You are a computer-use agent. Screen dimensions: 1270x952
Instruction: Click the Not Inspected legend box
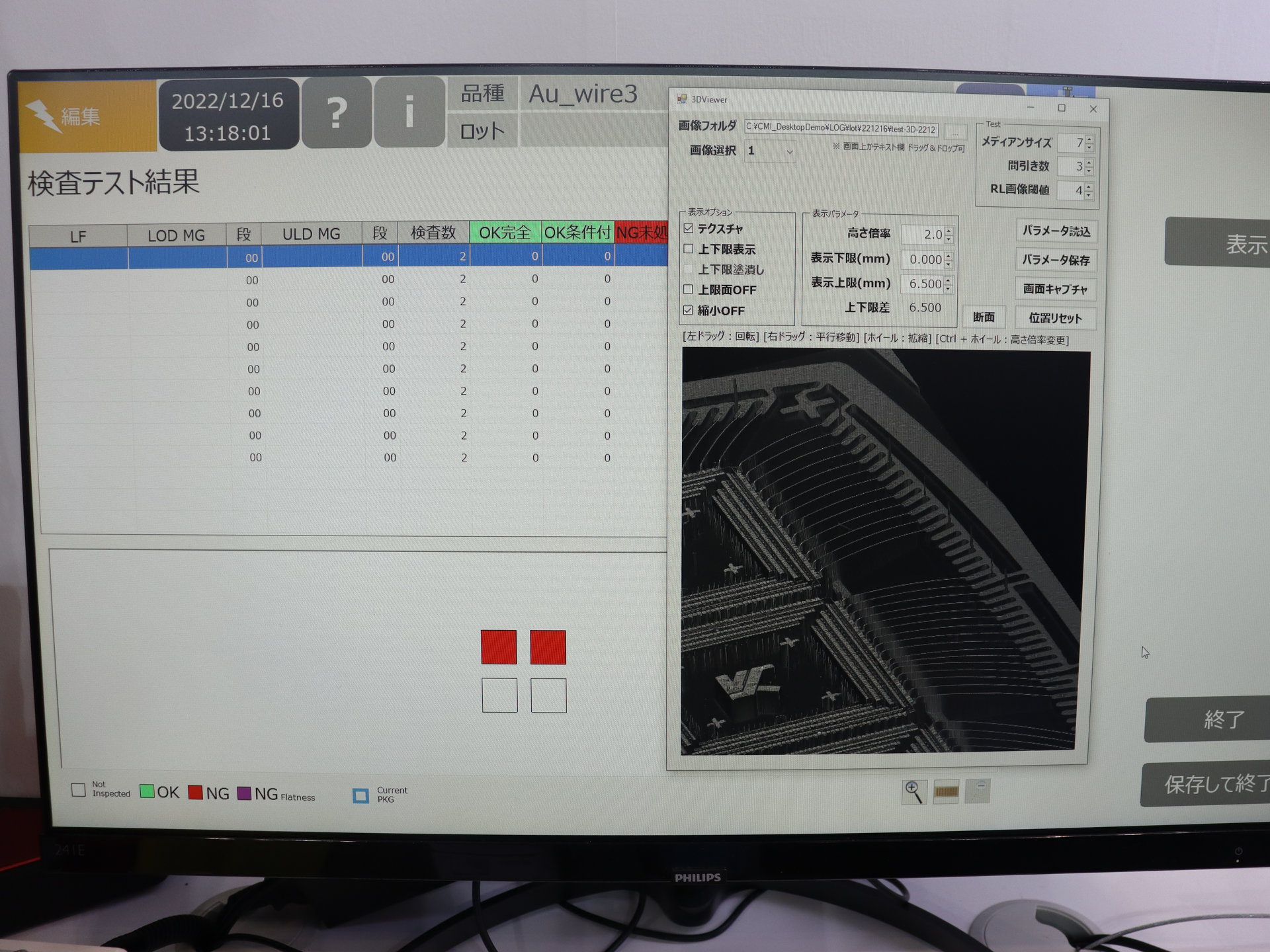[79, 789]
